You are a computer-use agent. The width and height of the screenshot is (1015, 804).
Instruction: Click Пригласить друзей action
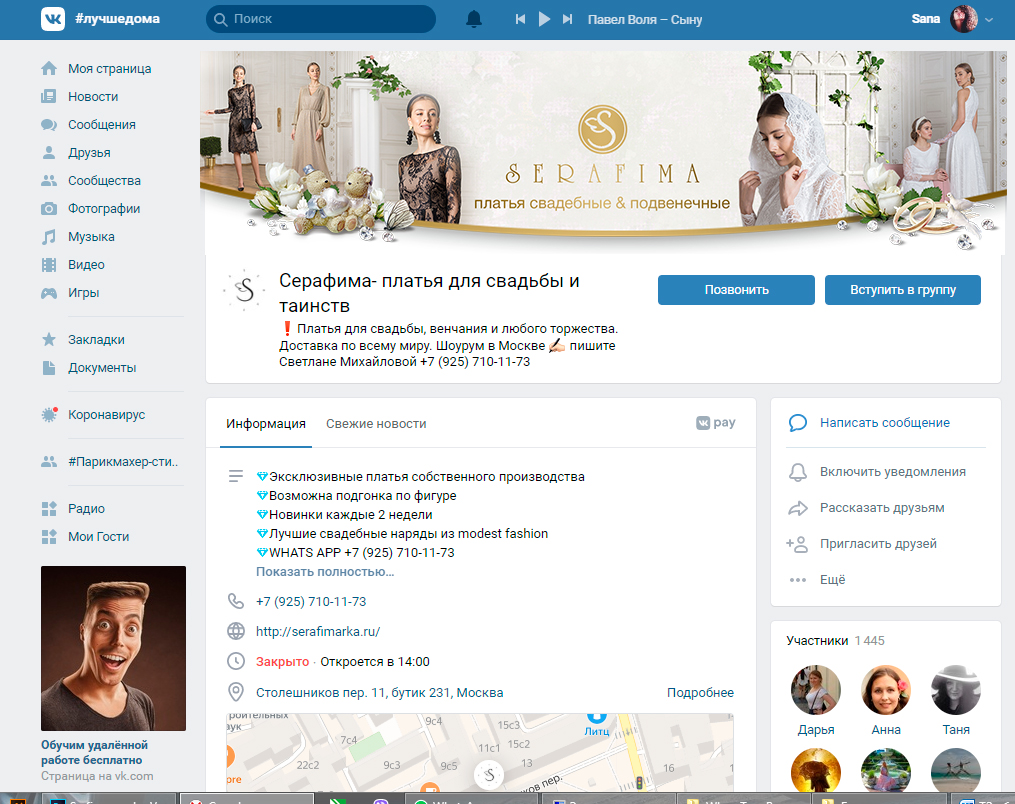(878, 544)
